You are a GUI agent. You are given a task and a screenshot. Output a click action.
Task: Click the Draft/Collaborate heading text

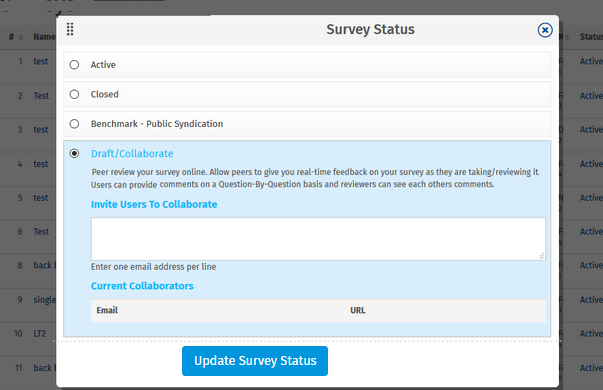tap(132, 153)
